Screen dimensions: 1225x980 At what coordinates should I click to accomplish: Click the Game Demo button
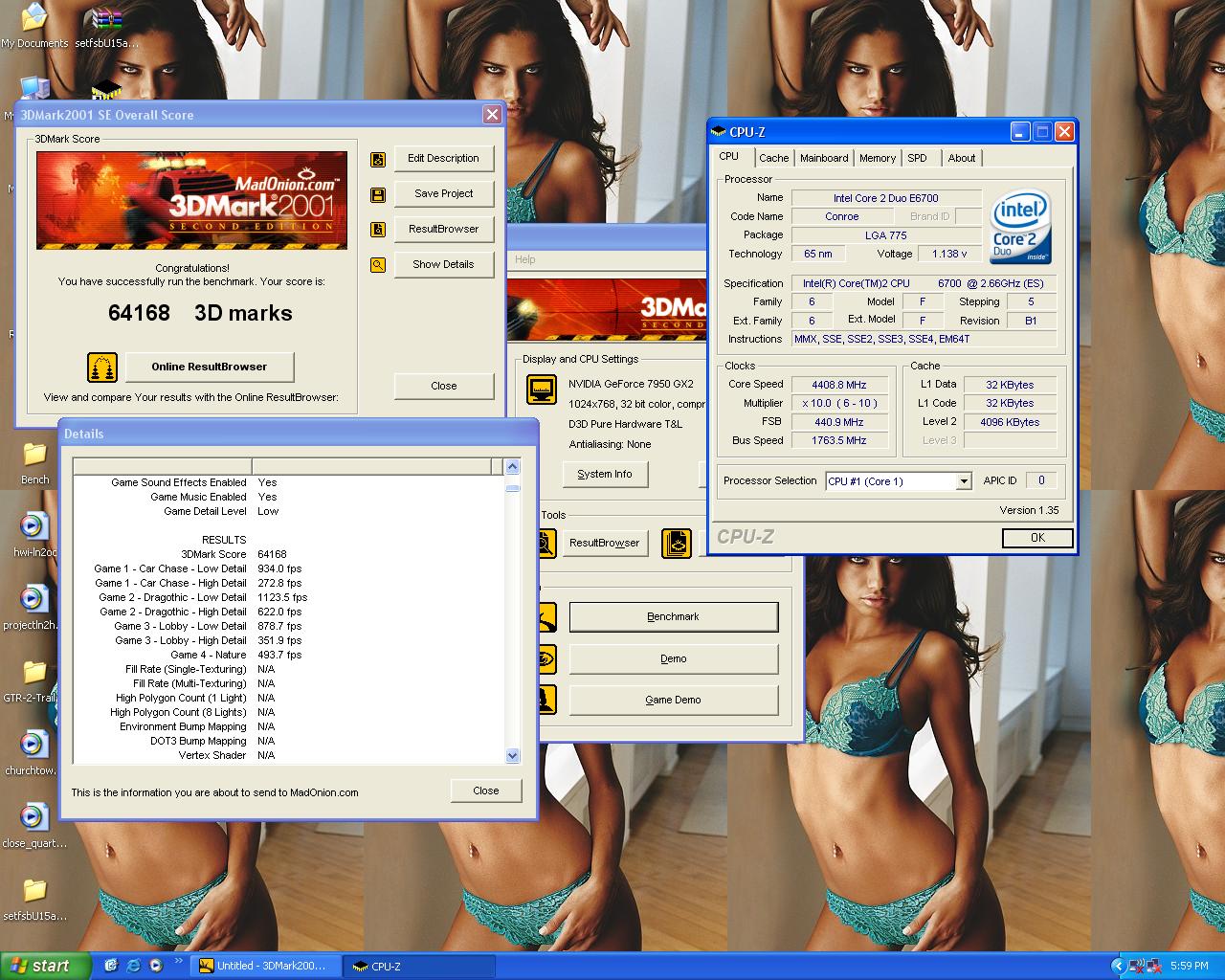point(674,701)
